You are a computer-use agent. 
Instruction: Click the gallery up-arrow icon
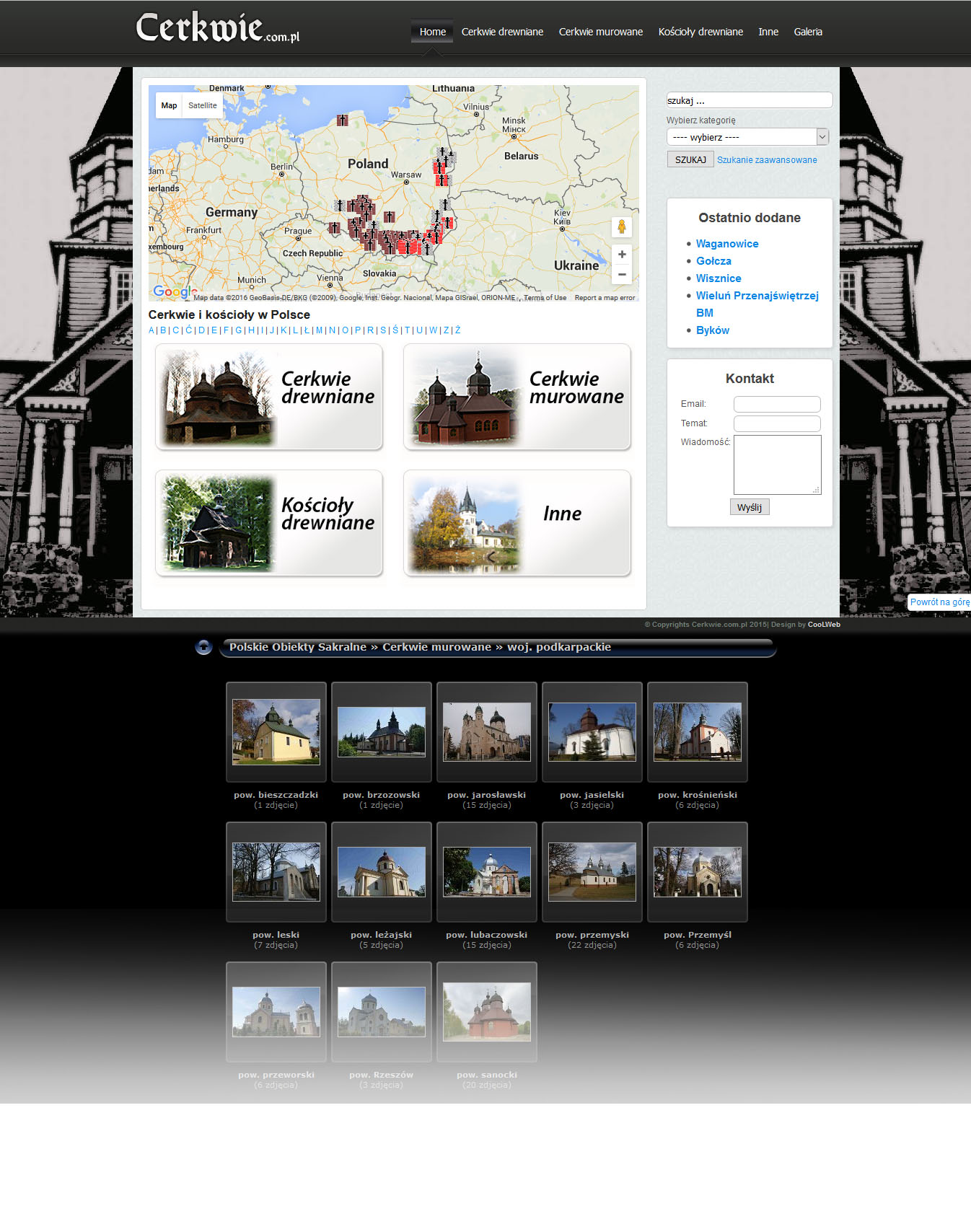(x=203, y=647)
